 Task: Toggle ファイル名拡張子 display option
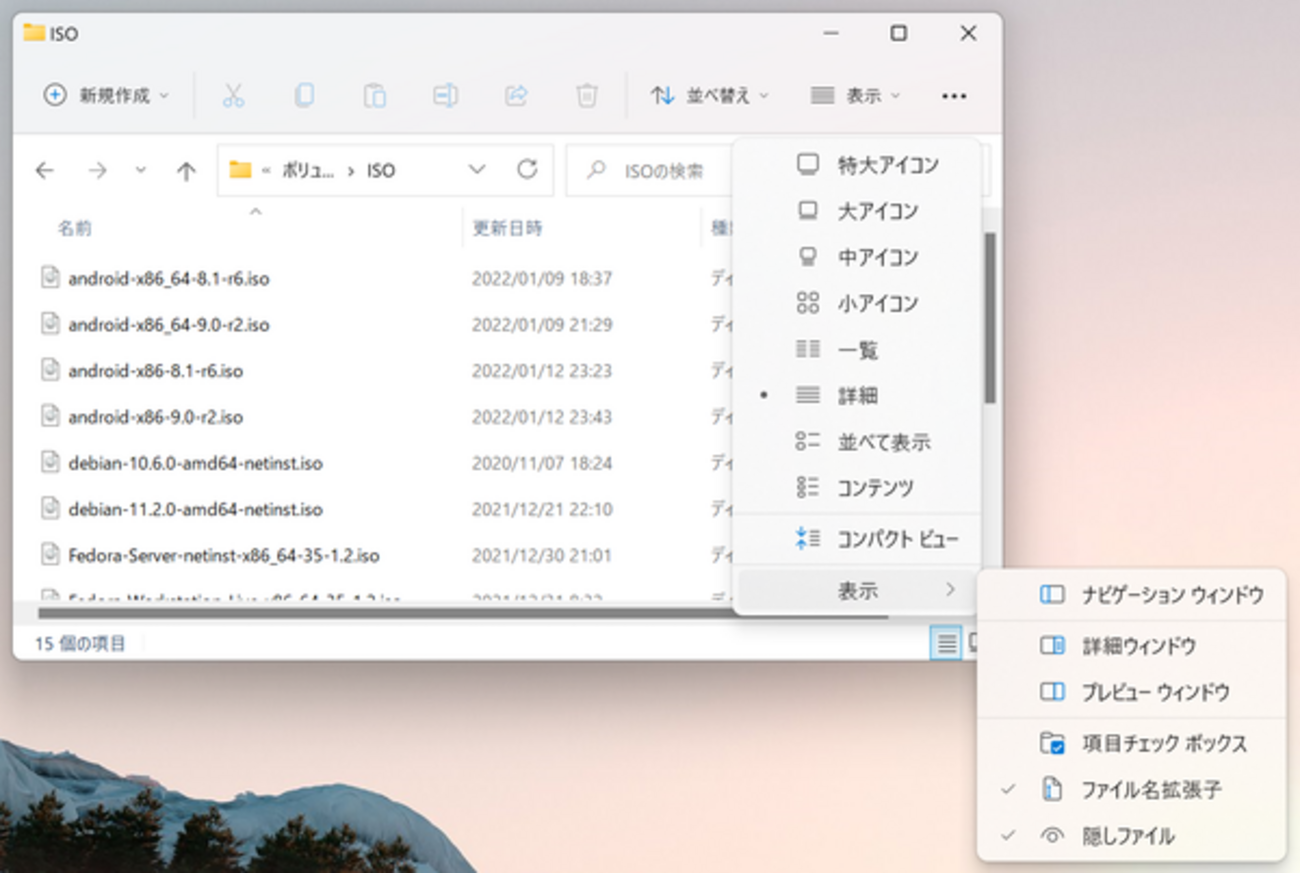pos(1150,790)
